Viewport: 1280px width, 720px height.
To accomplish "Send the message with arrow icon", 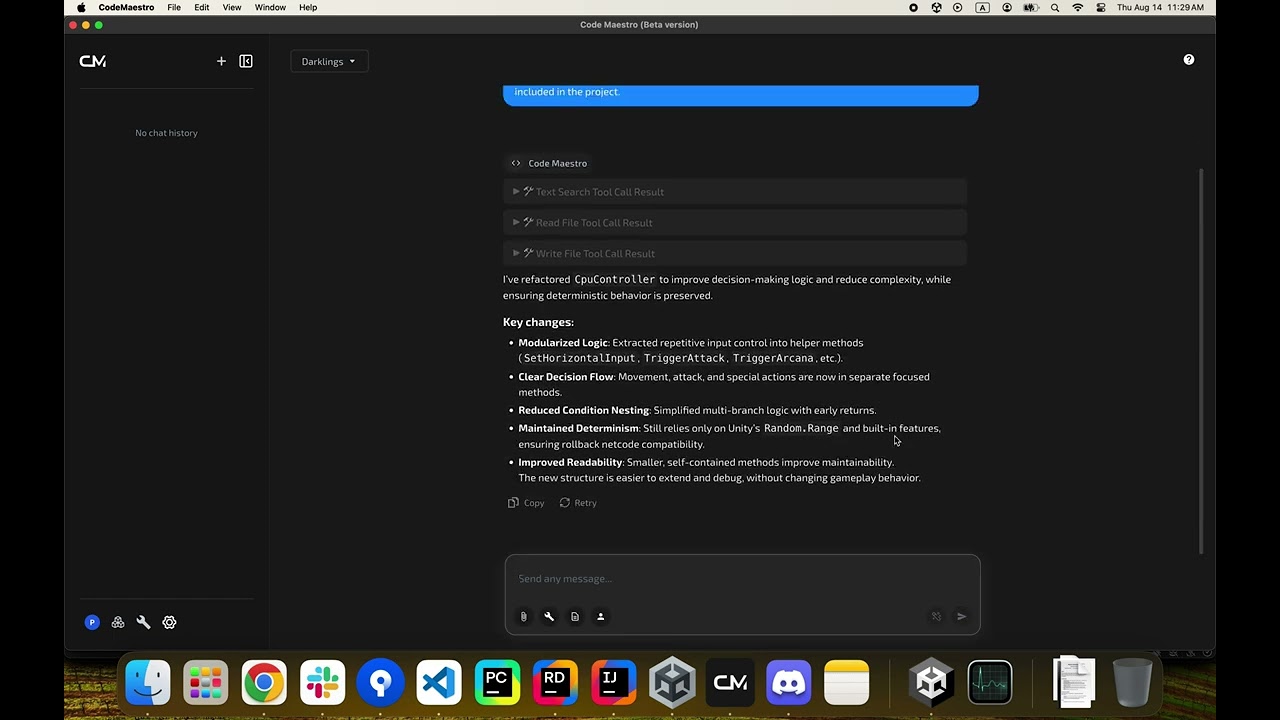I will coord(962,616).
